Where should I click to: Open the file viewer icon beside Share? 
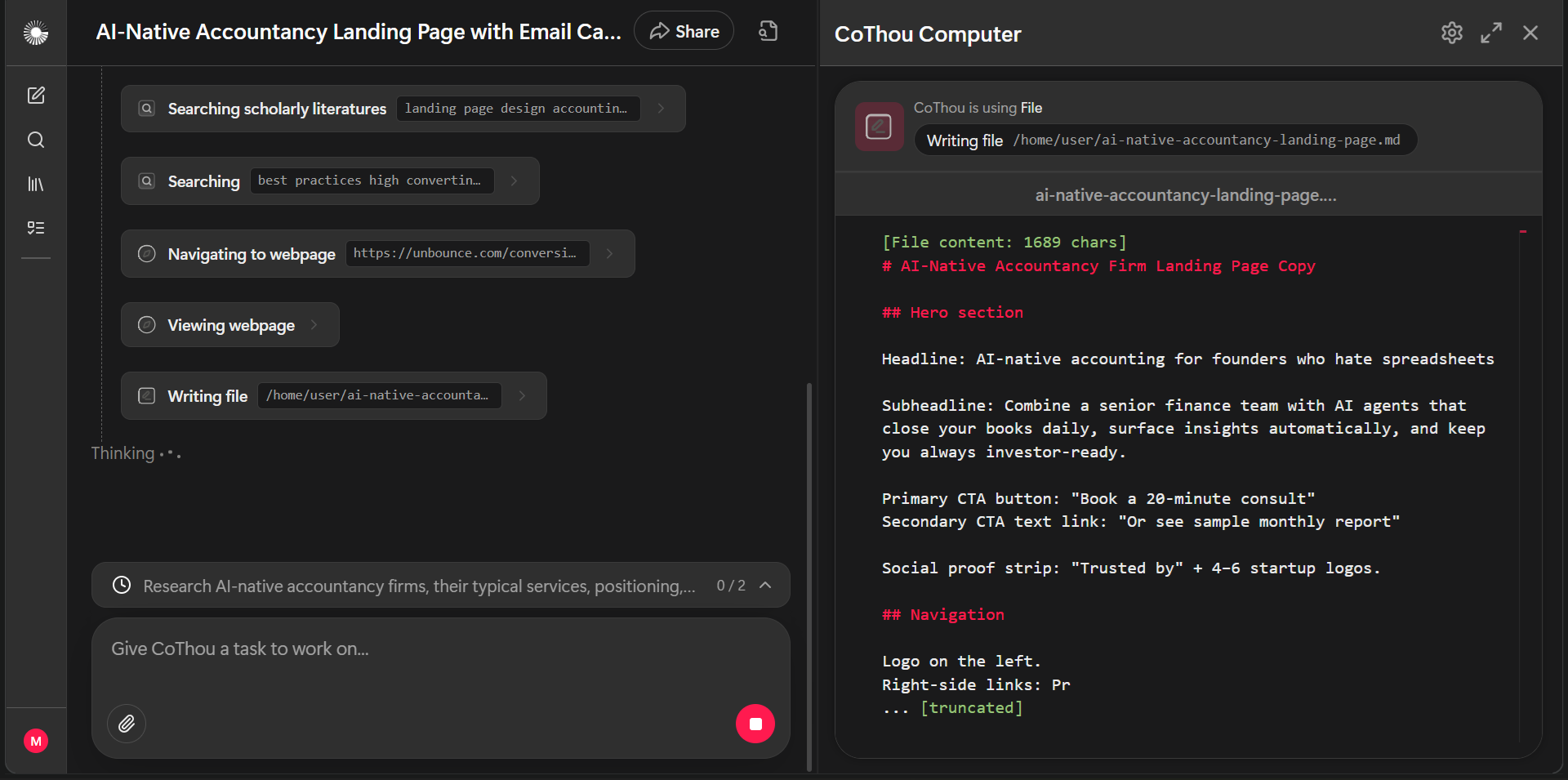[x=767, y=30]
